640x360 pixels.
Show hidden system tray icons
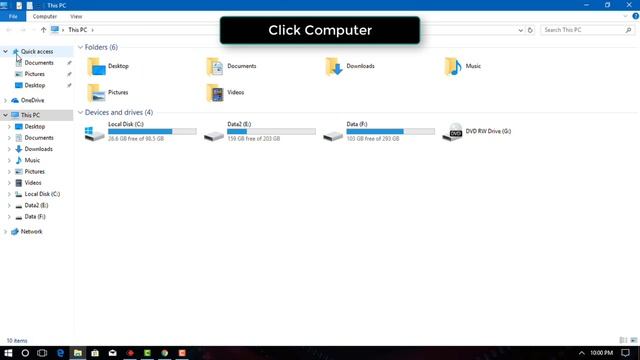click(582, 353)
